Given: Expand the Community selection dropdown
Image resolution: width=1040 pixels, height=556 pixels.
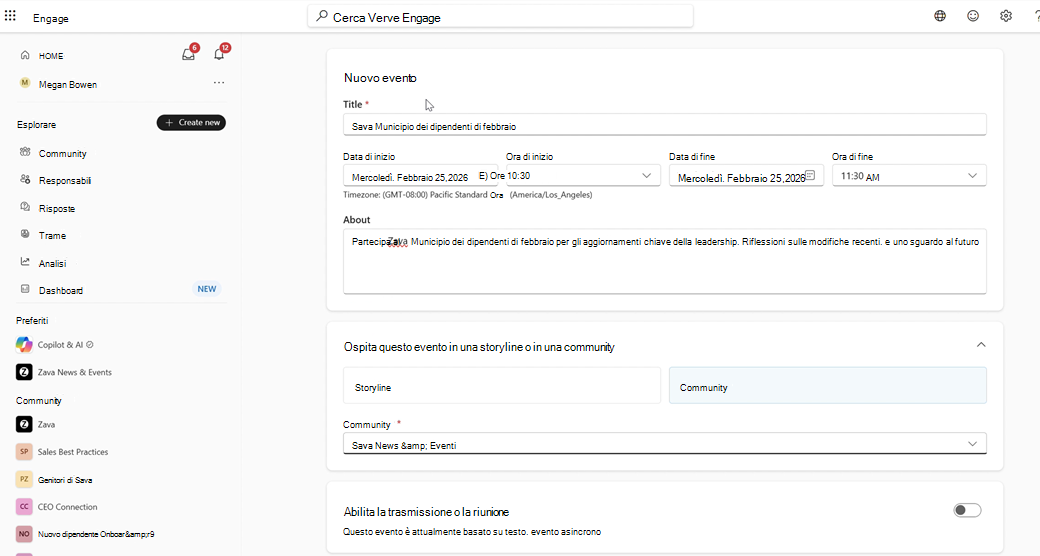Looking at the screenshot, I should click(665, 444).
